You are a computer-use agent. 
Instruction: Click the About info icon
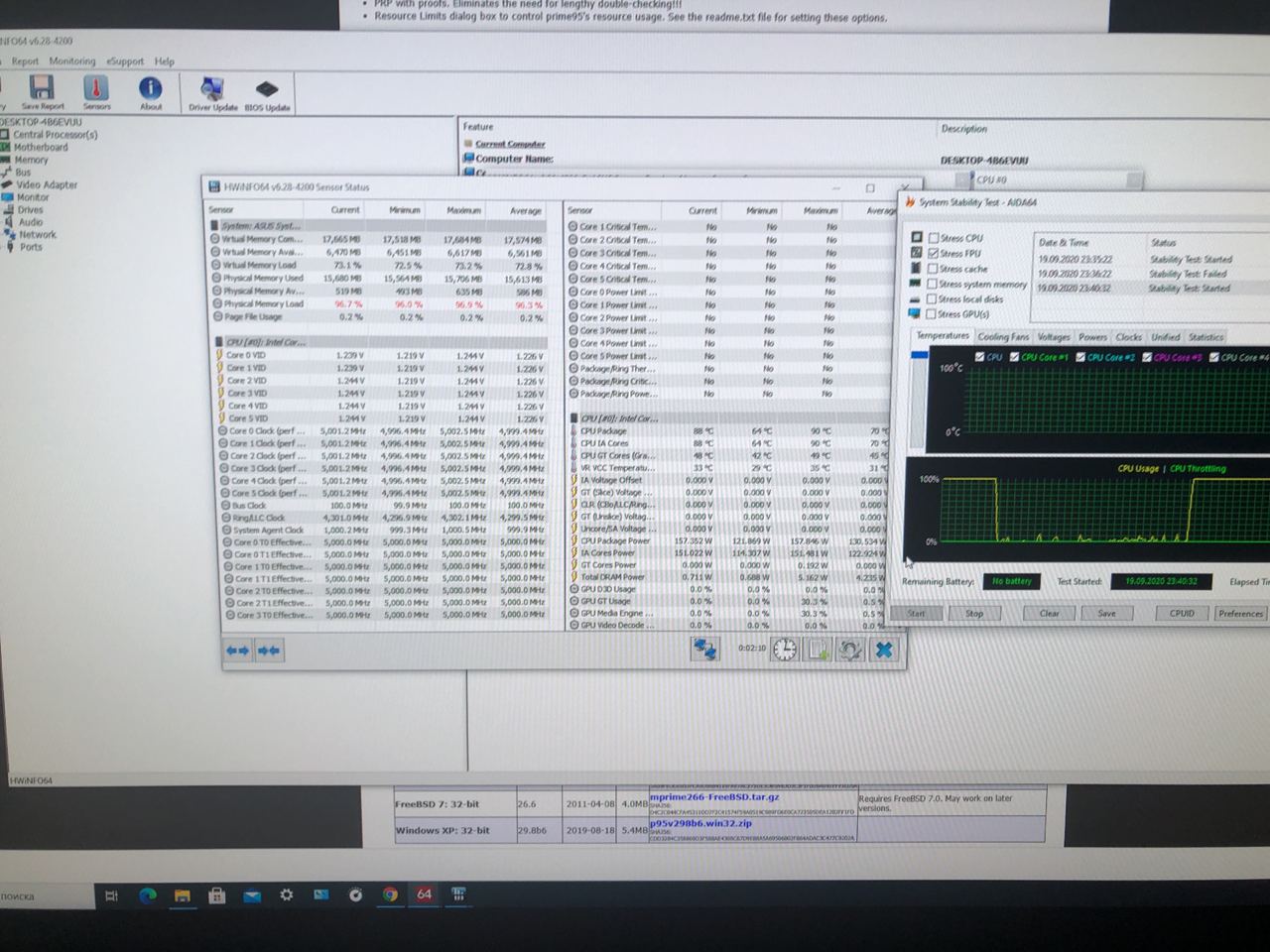tap(150, 92)
